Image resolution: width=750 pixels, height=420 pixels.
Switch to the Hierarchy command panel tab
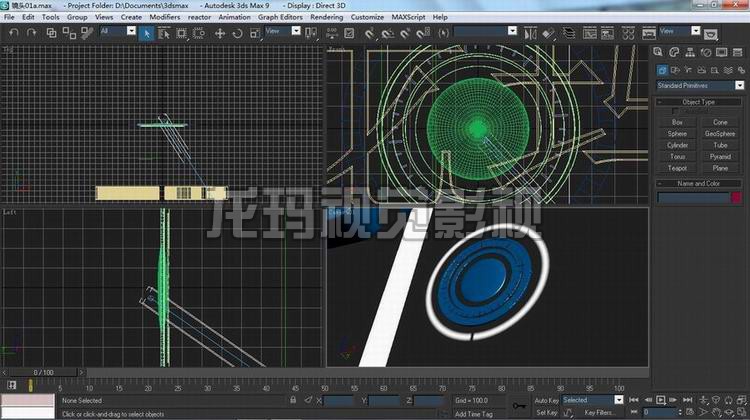point(690,52)
